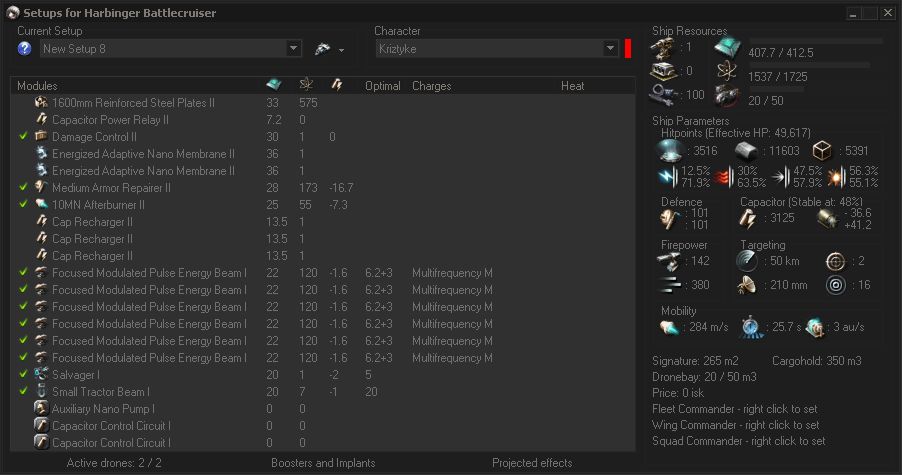The height and width of the screenshot is (475, 902).
Task: Click the Medium Armor Repairer II icon
Action: point(41,187)
